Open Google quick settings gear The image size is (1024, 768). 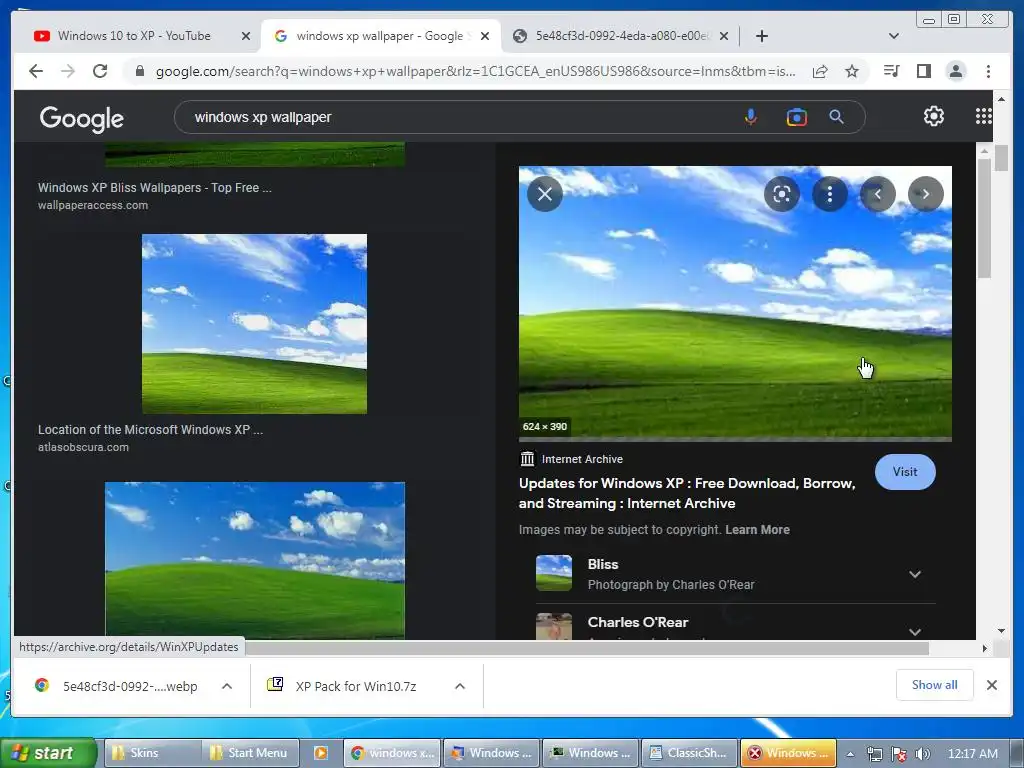934,116
